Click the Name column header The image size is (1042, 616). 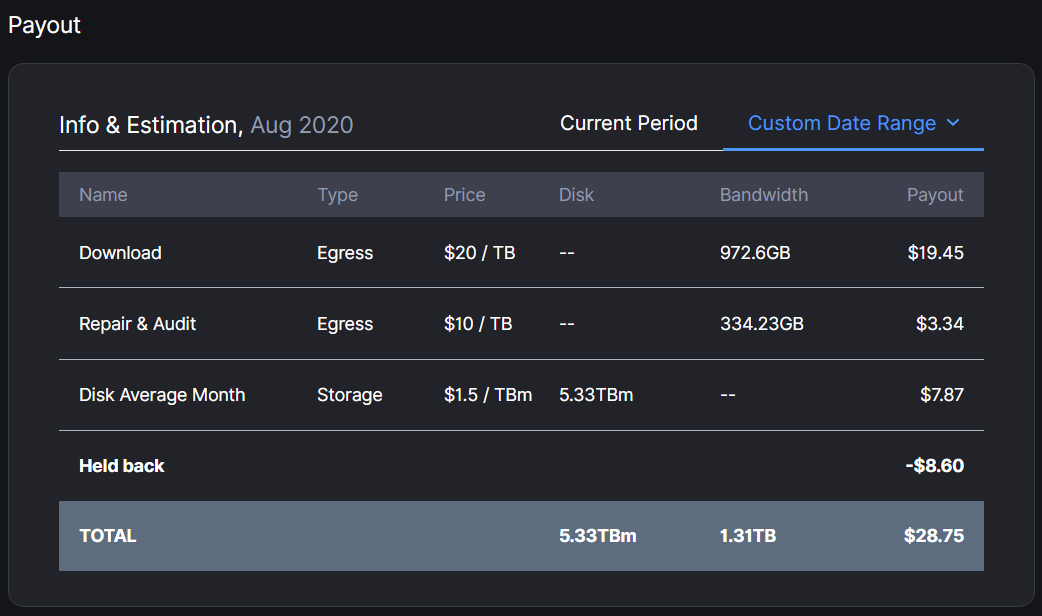tap(103, 195)
